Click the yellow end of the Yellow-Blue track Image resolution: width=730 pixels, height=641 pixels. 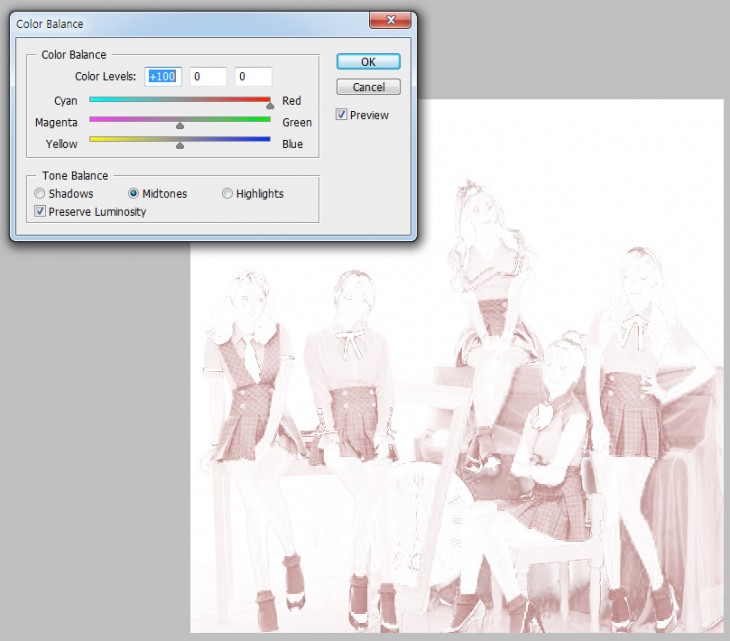tap(95, 140)
